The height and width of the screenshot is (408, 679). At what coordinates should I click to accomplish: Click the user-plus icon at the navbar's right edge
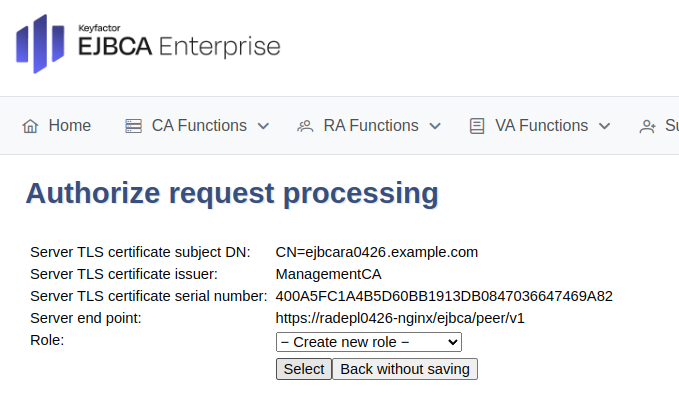(x=647, y=126)
